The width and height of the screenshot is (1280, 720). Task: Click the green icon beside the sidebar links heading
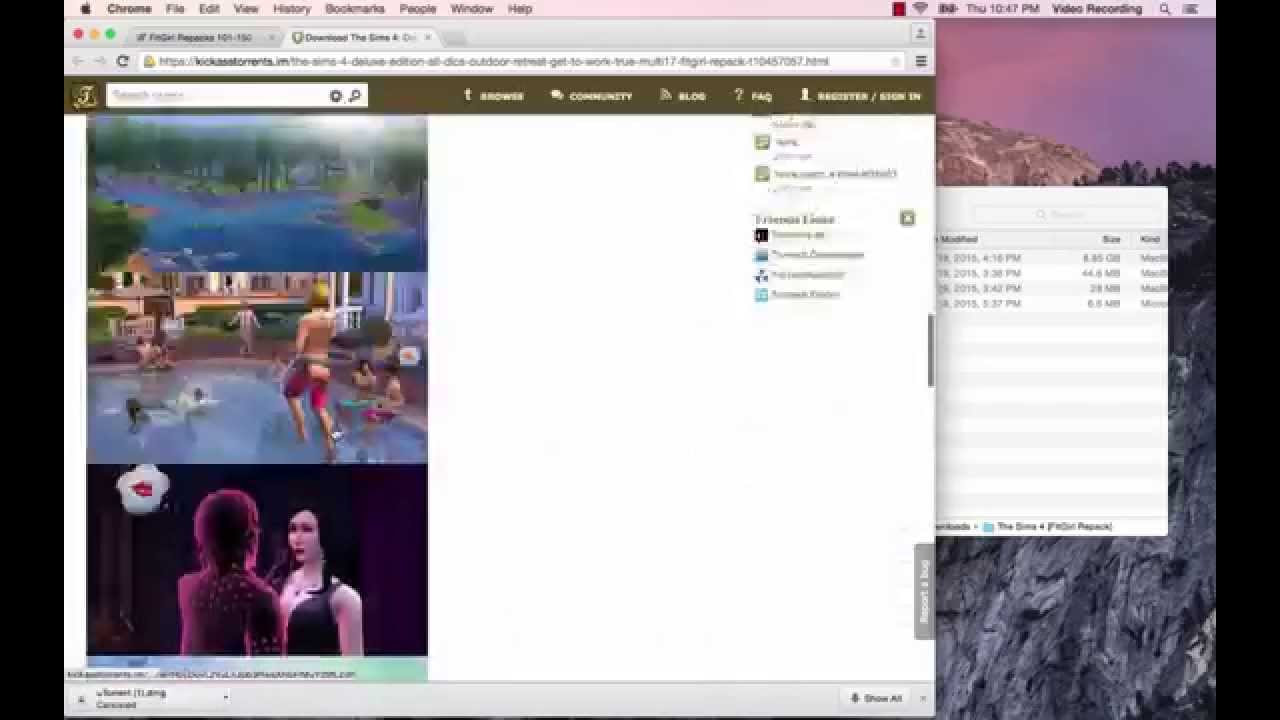tap(907, 218)
